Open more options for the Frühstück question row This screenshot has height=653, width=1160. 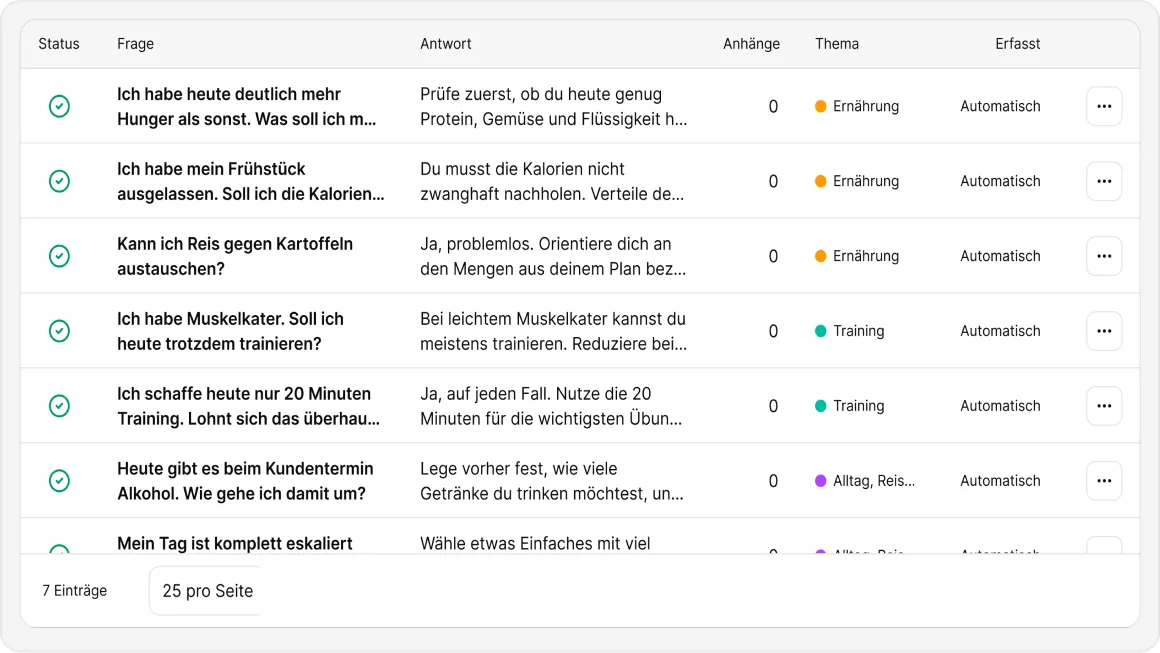pyautogui.click(x=1104, y=181)
